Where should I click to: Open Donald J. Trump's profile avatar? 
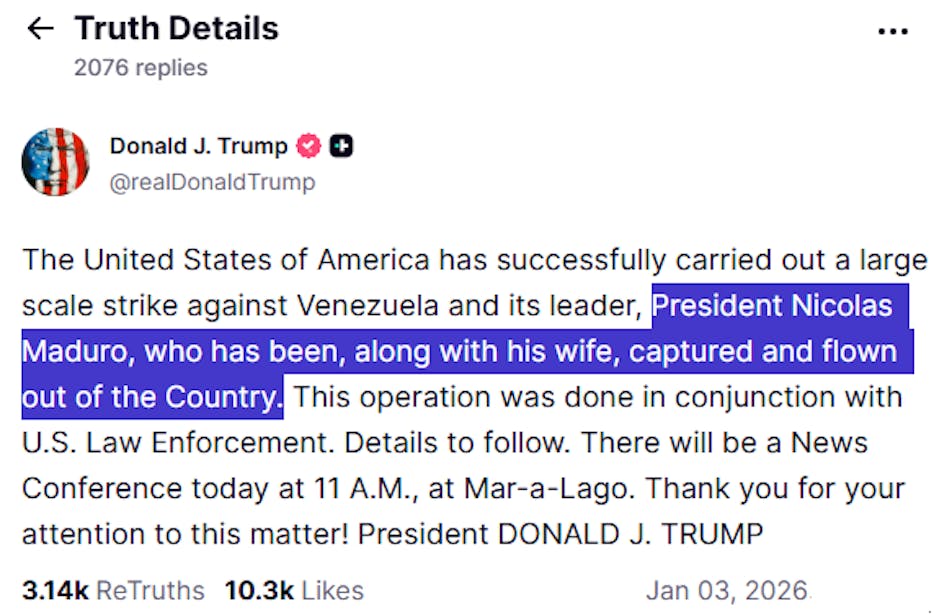(55, 160)
